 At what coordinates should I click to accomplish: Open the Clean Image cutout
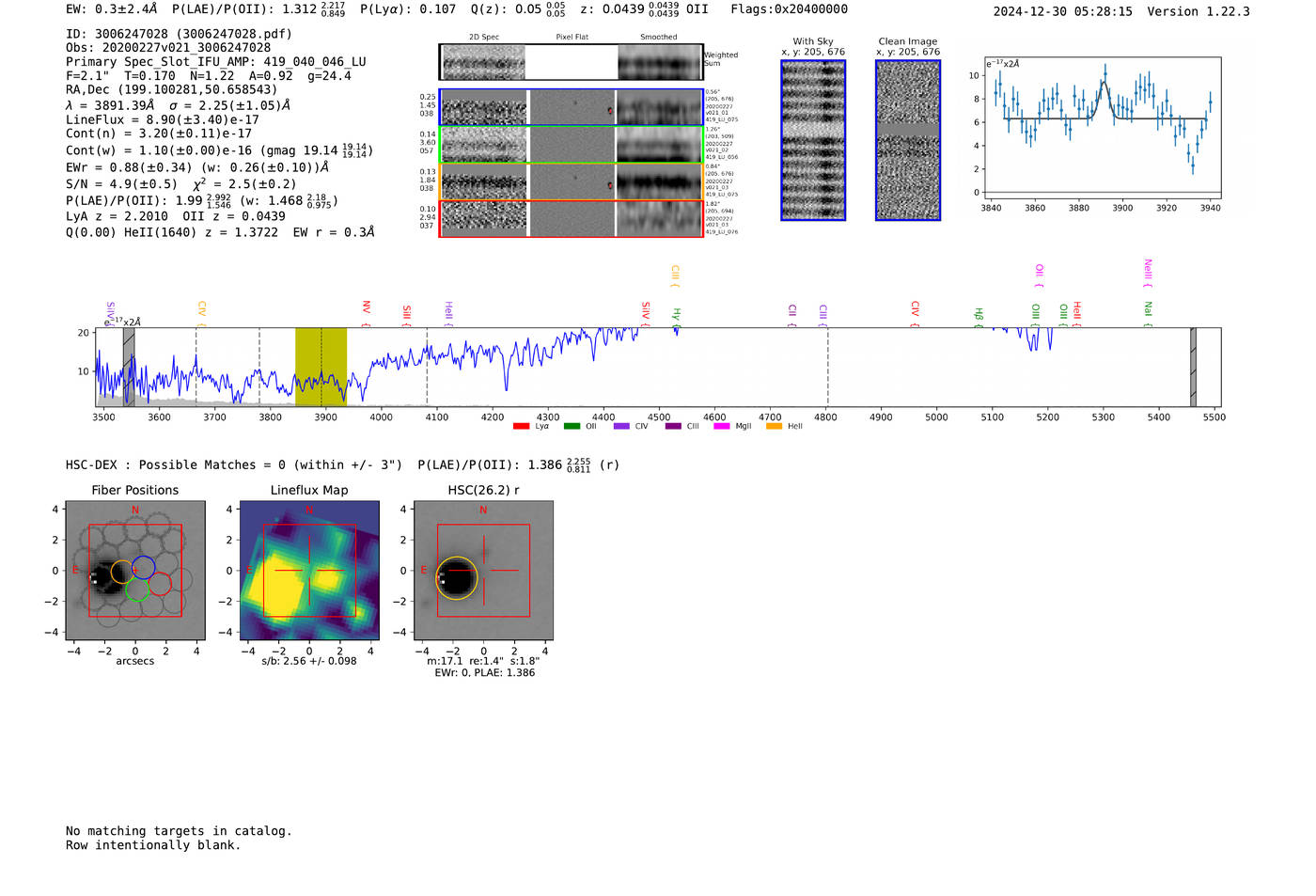pos(908,140)
